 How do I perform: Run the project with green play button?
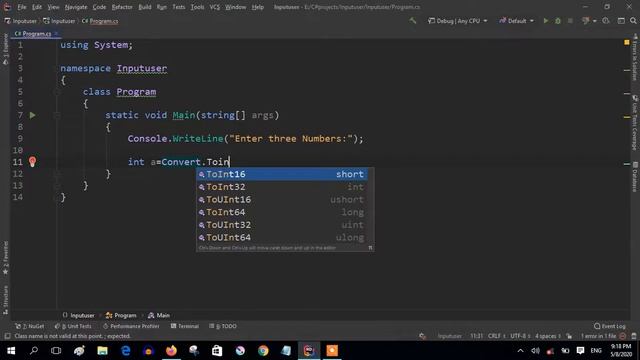(546, 21)
